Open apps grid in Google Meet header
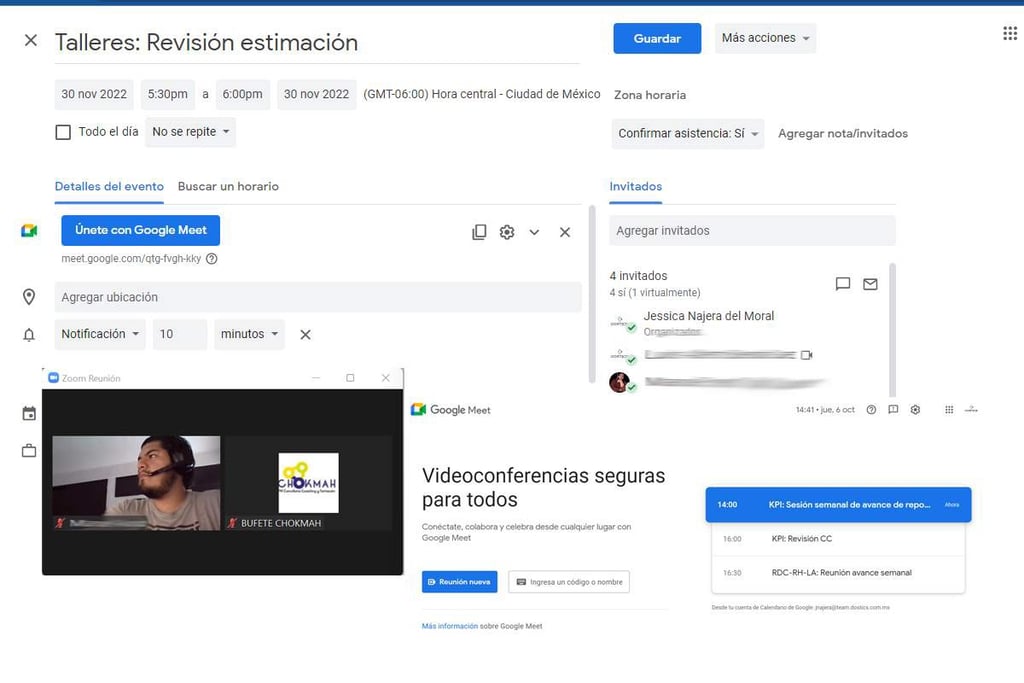Viewport: 1024px width, 683px height. pyautogui.click(x=949, y=409)
